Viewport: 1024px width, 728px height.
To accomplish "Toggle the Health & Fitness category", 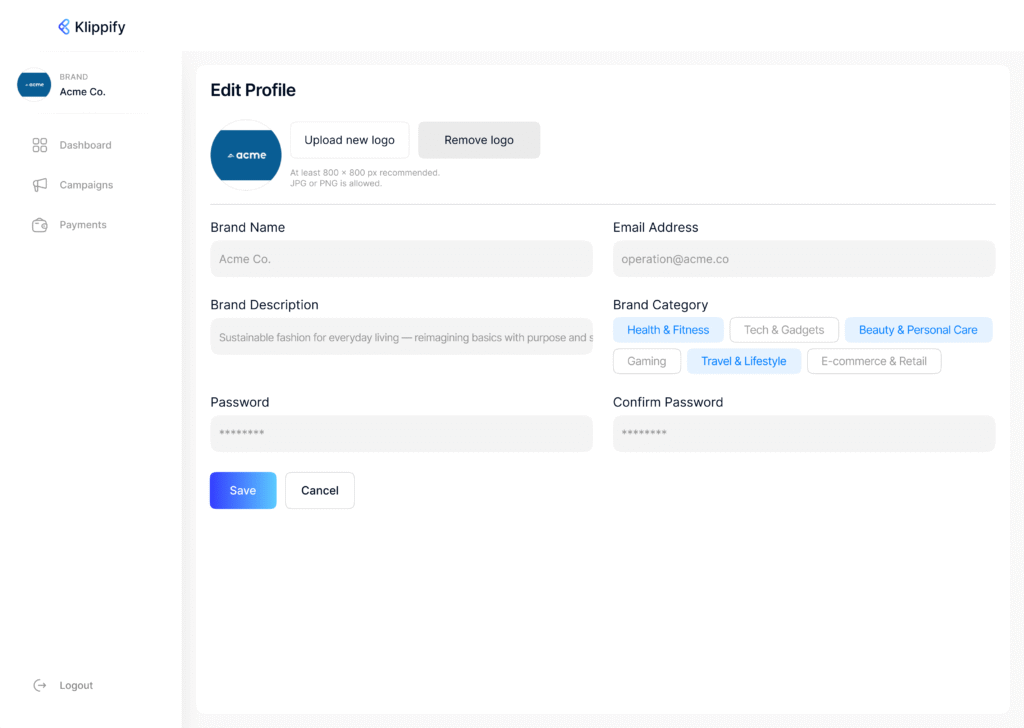I will (668, 330).
